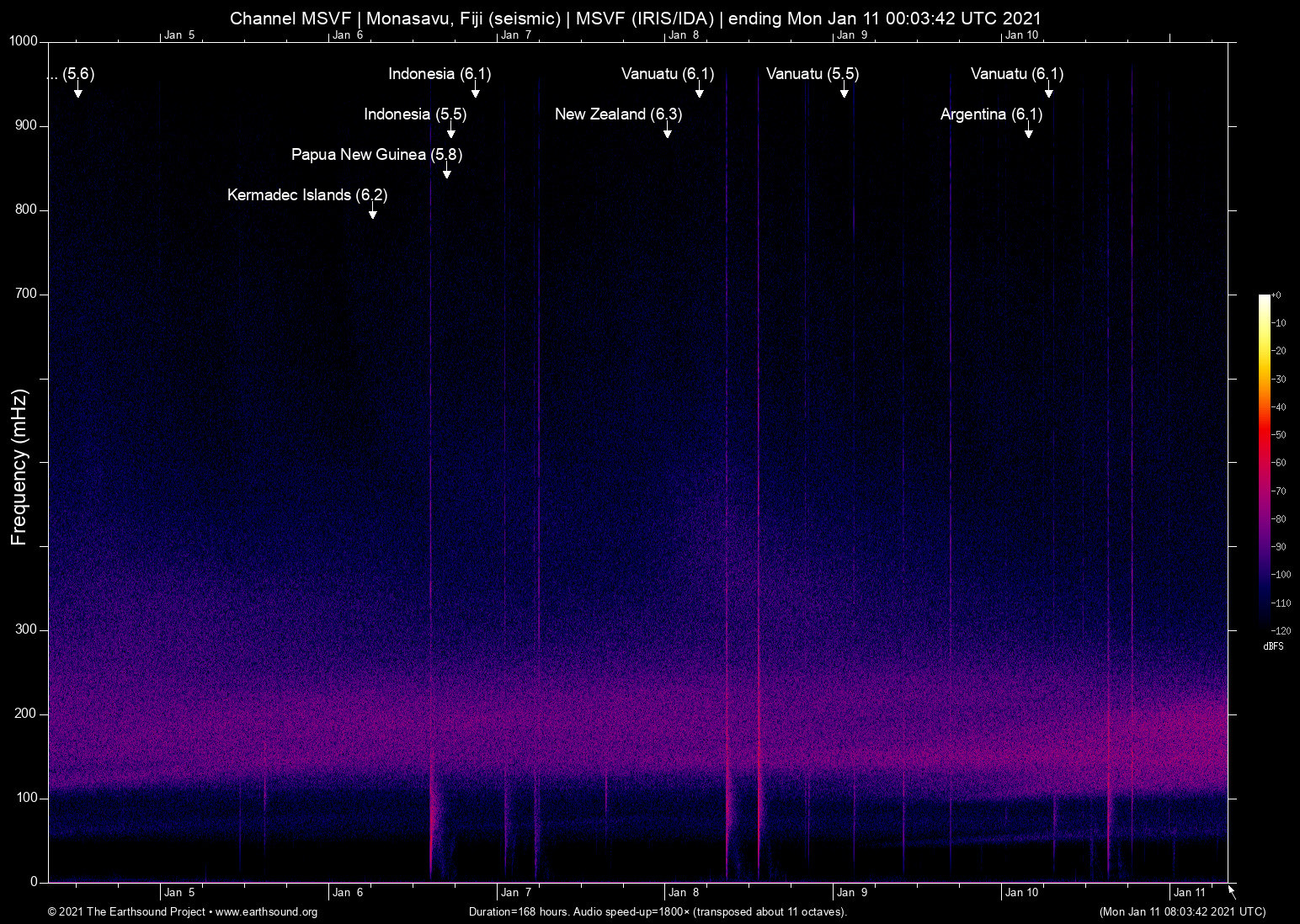Click the Channel MSVF Monasavu, Fiji chart title
The height and width of the screenshot is (924, 1300).
[x=636, y=19]
